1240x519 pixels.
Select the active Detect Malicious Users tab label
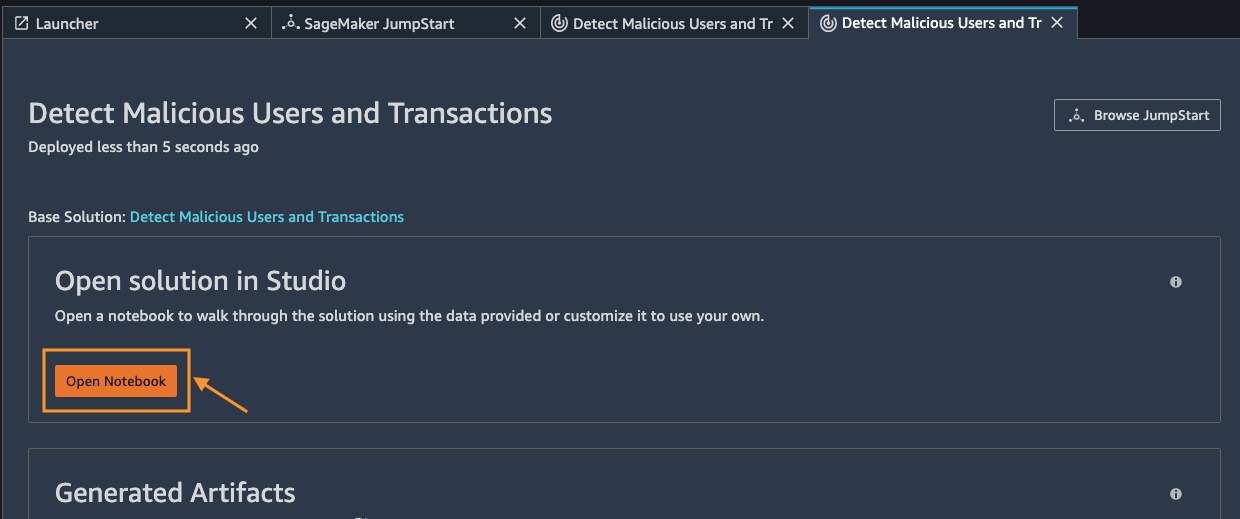tap(942, 23)
